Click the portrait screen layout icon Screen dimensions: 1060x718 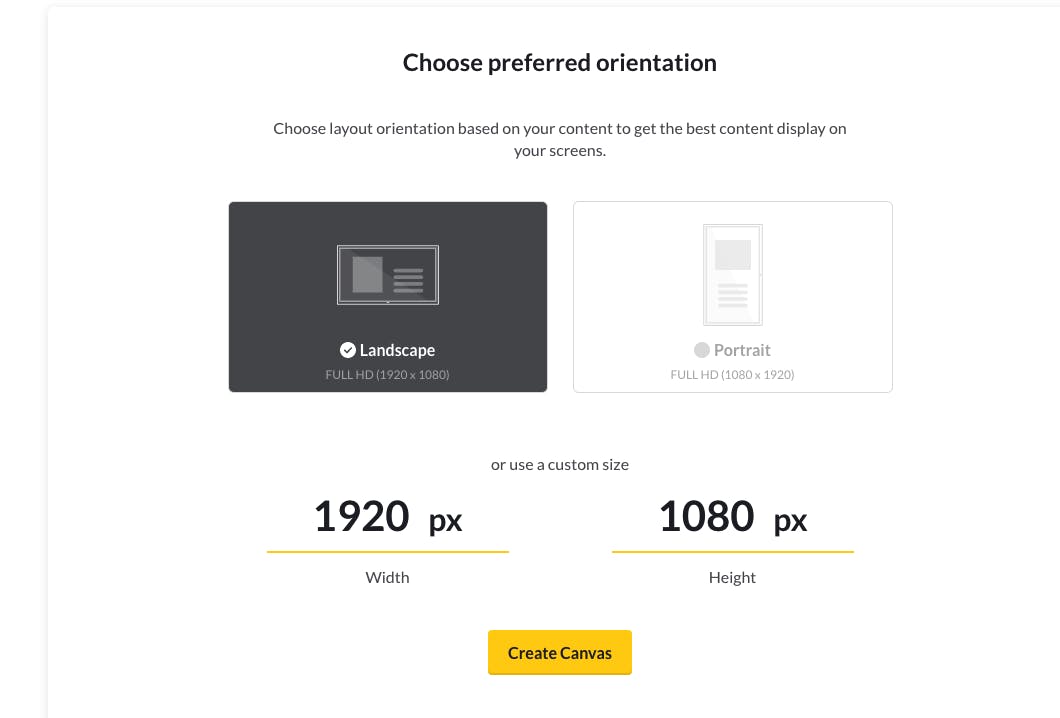click(x=733, y=274)
